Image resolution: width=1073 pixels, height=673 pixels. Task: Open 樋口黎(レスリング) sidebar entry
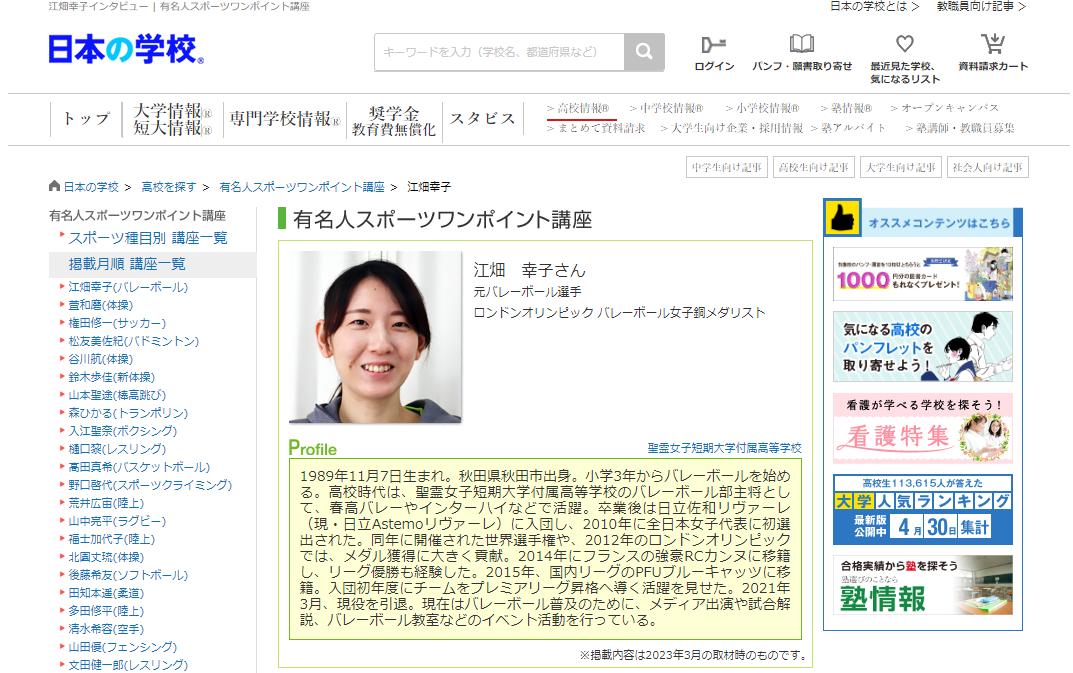[x=117, y=449]
